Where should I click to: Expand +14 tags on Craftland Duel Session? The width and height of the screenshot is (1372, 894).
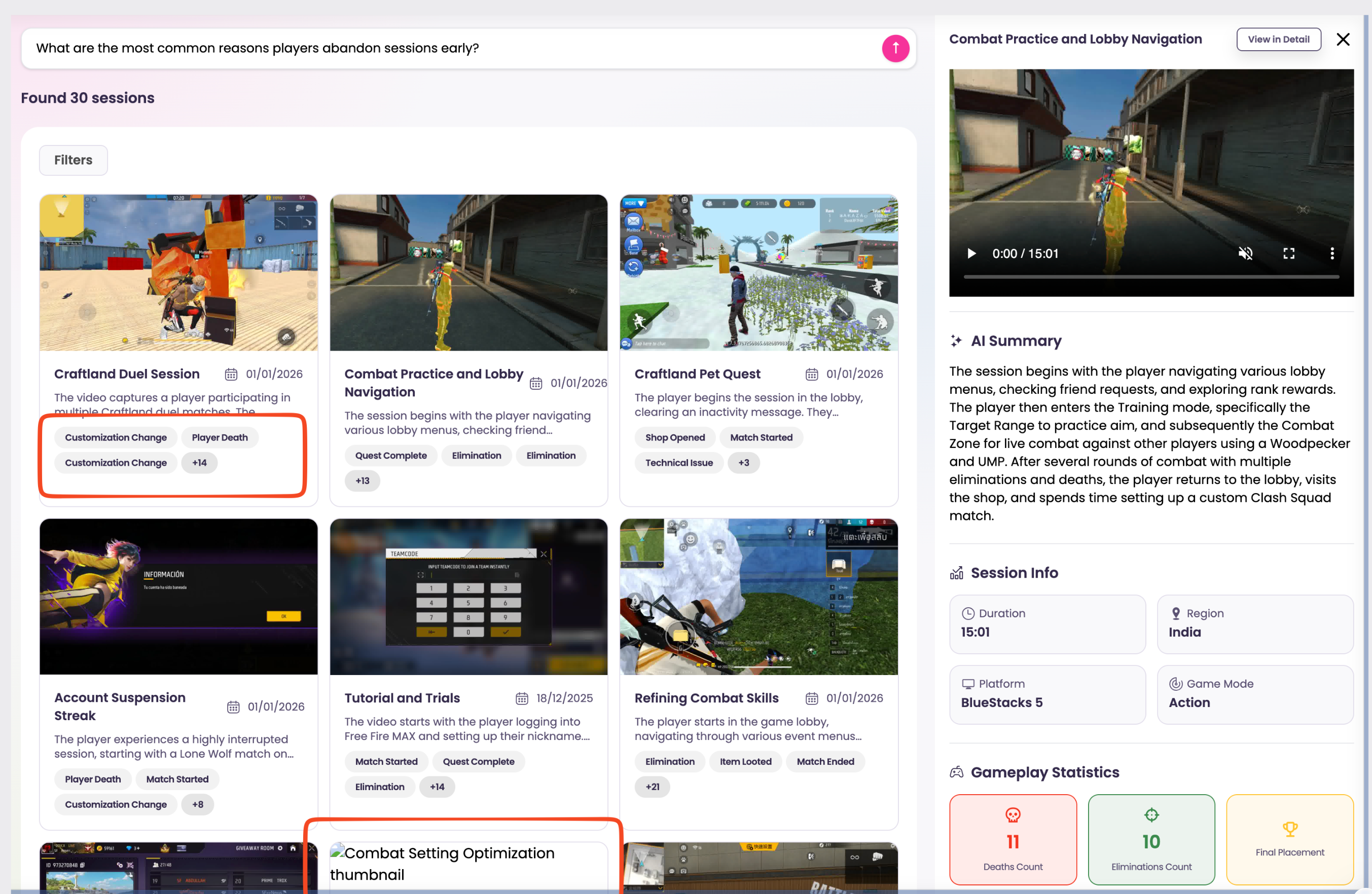click(x=199, y=463)
